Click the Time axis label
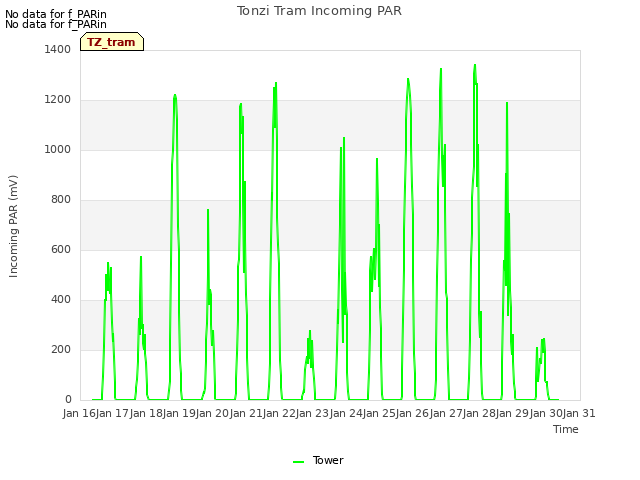Image resolution: width=640 pixels, height=480 pixels. click(x=566, y=429)
